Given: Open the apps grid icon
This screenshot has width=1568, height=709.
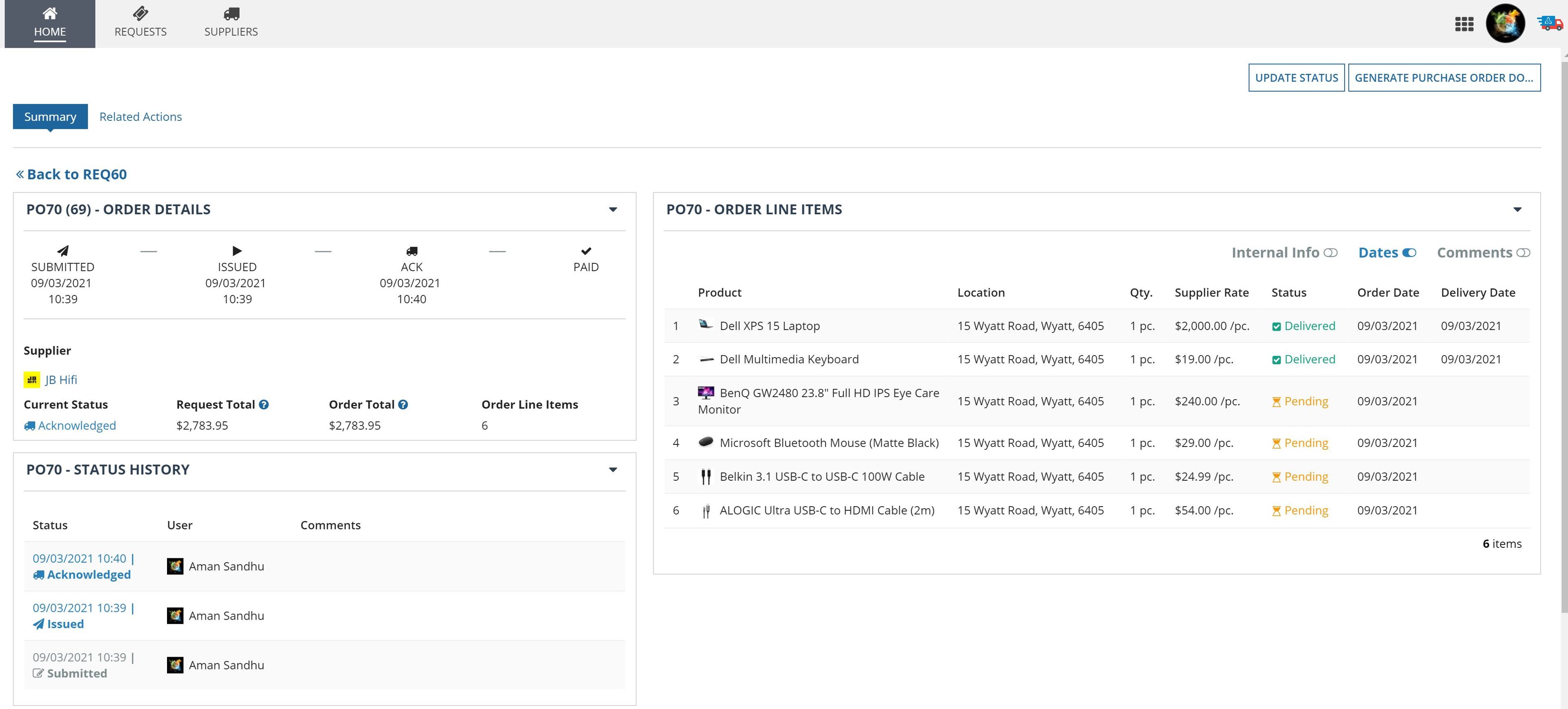Looking at the screenshot, I should click(1464, 24).
